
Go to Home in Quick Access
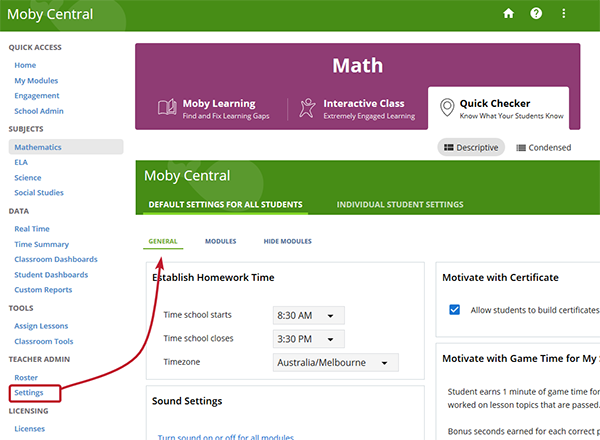point(25,65)
